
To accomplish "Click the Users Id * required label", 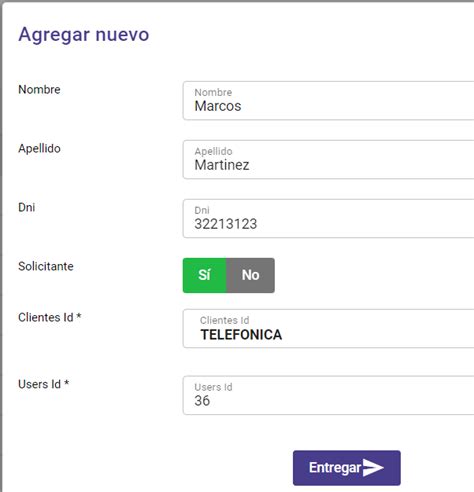I will [43, 384].
